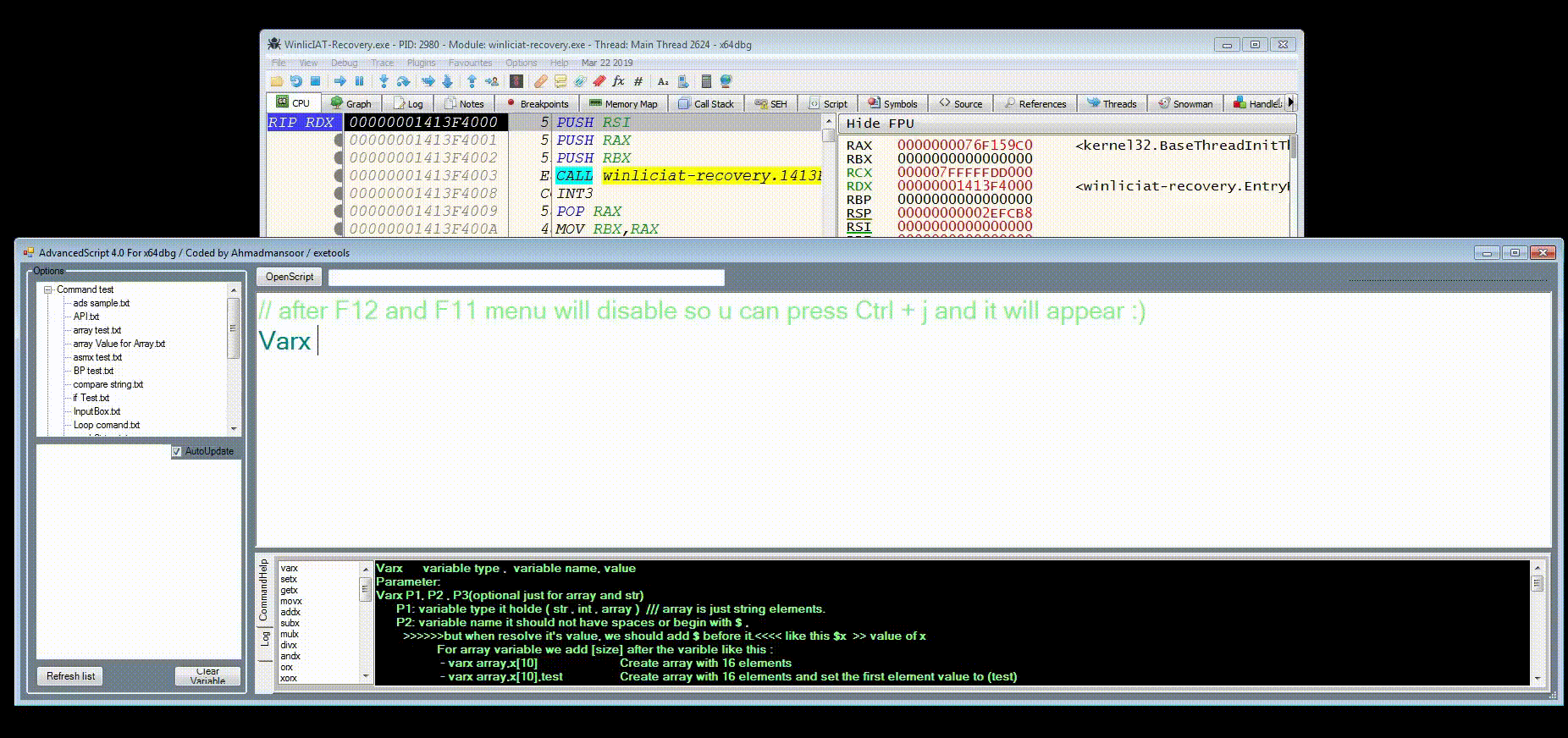
Task: Toggle the AutoUpdate checkbox
Action: point(176,451)
